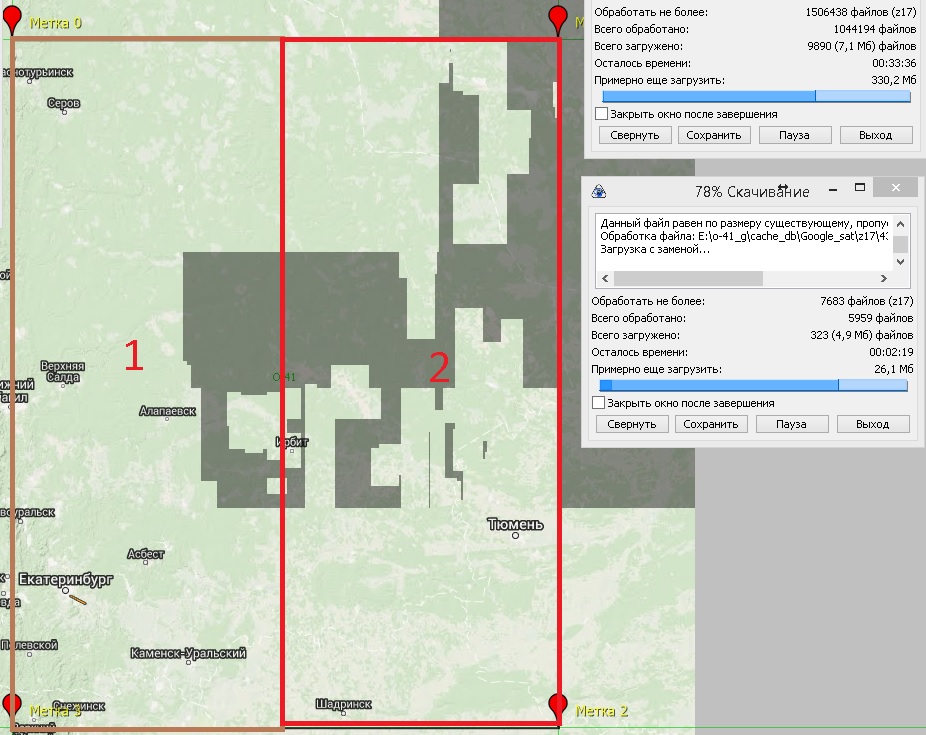This screenshot has height=735, width=926.
Task: Tick 'Закрыть окно после завершения' in the upper download dialog
Action: tap(601, 115)
